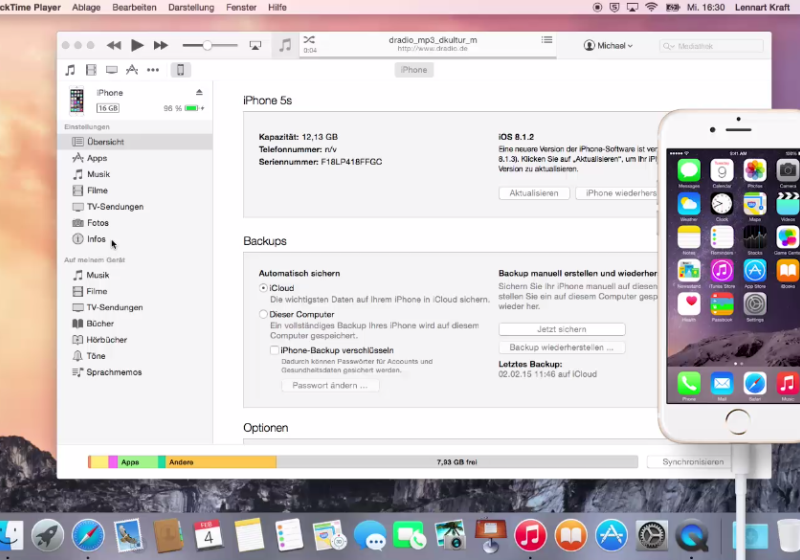Start playback with the Play button
Screen dimensions: 800x560
(137, 45)
